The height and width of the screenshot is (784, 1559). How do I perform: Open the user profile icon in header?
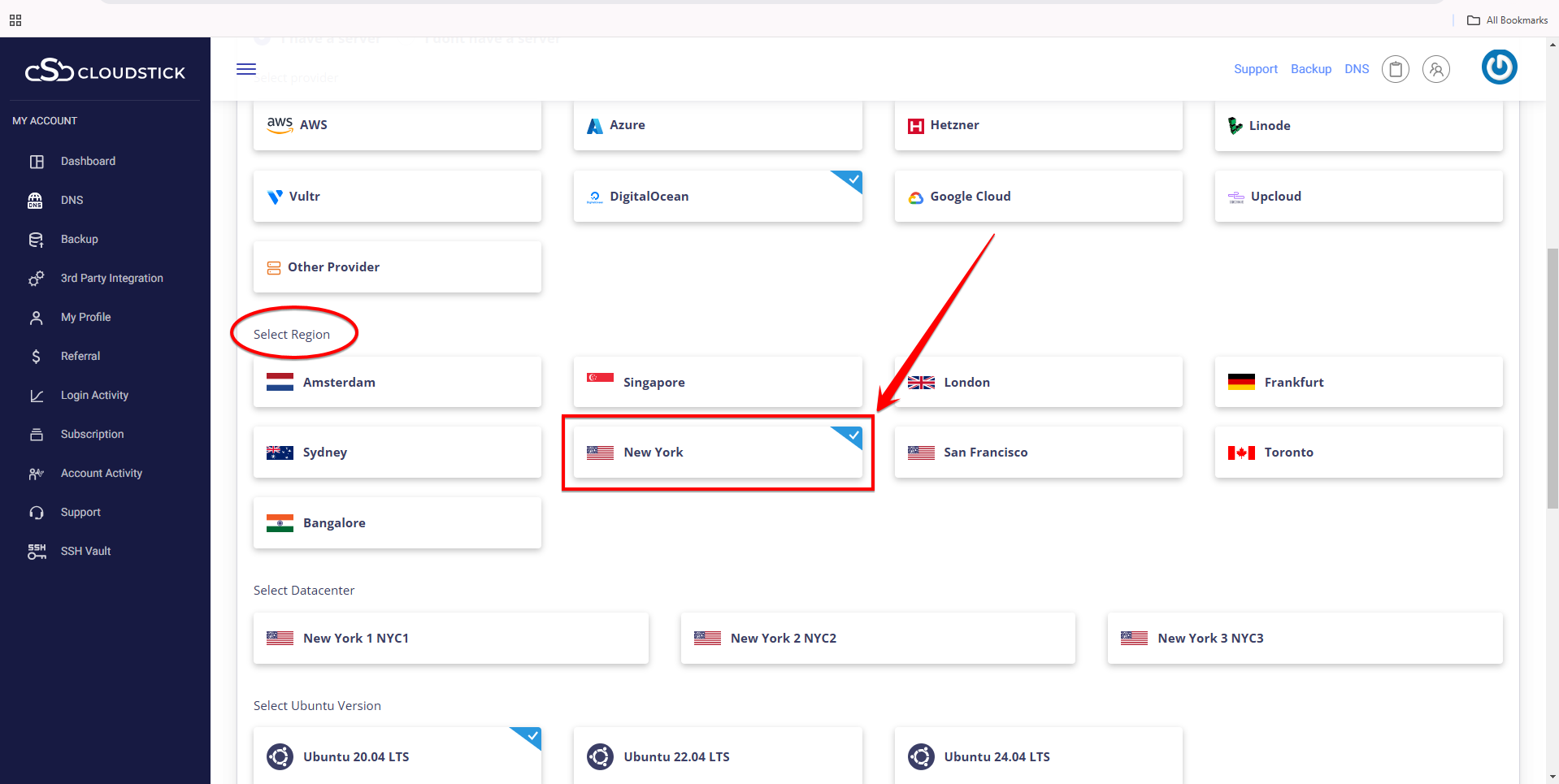(1435, 70)
